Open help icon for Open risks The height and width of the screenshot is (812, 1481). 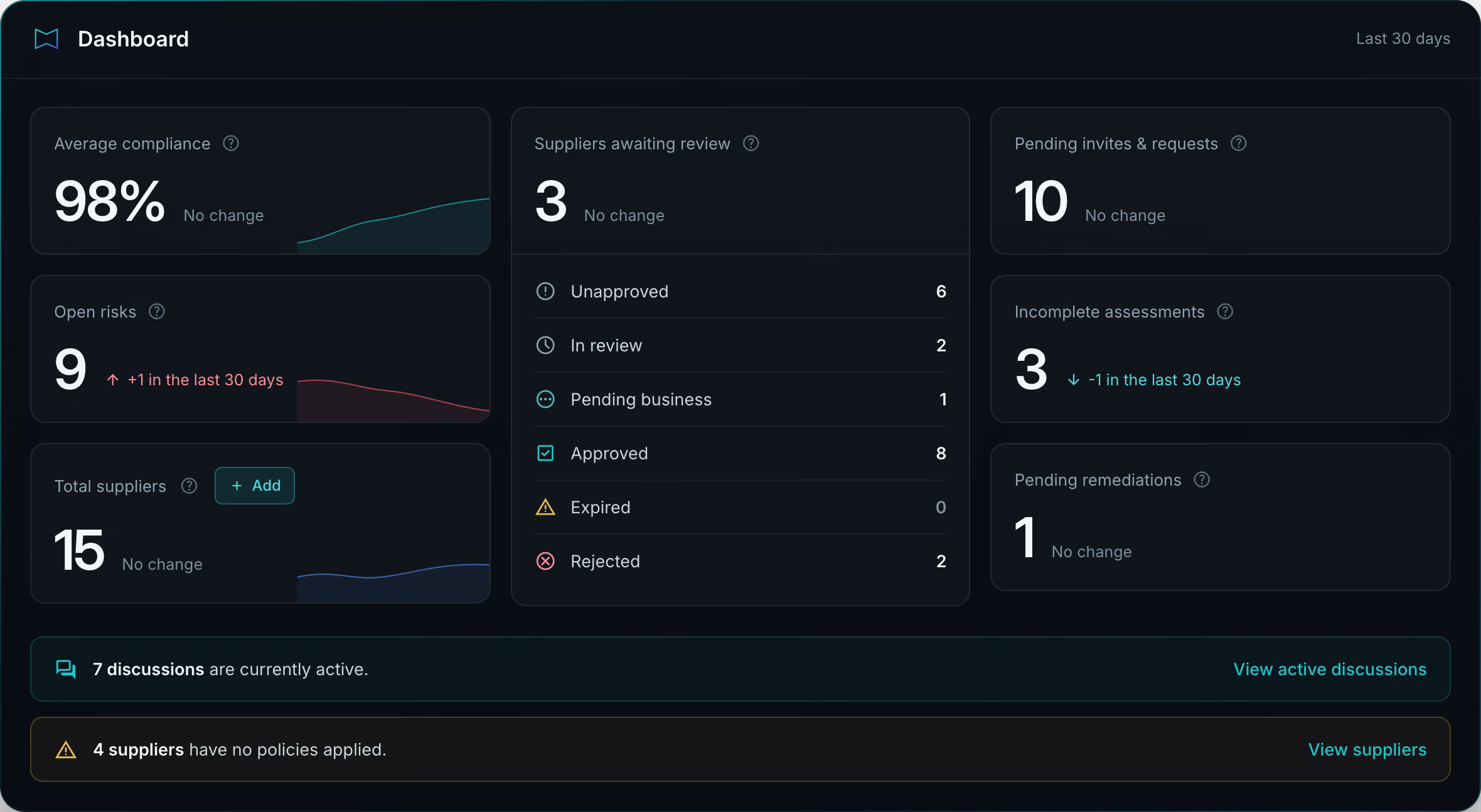(x=157, y=312)
